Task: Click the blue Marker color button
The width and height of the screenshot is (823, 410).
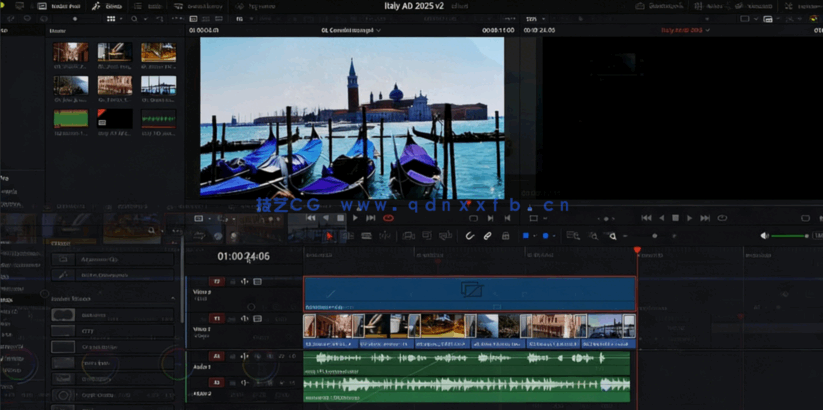Action: click(545, 236)
